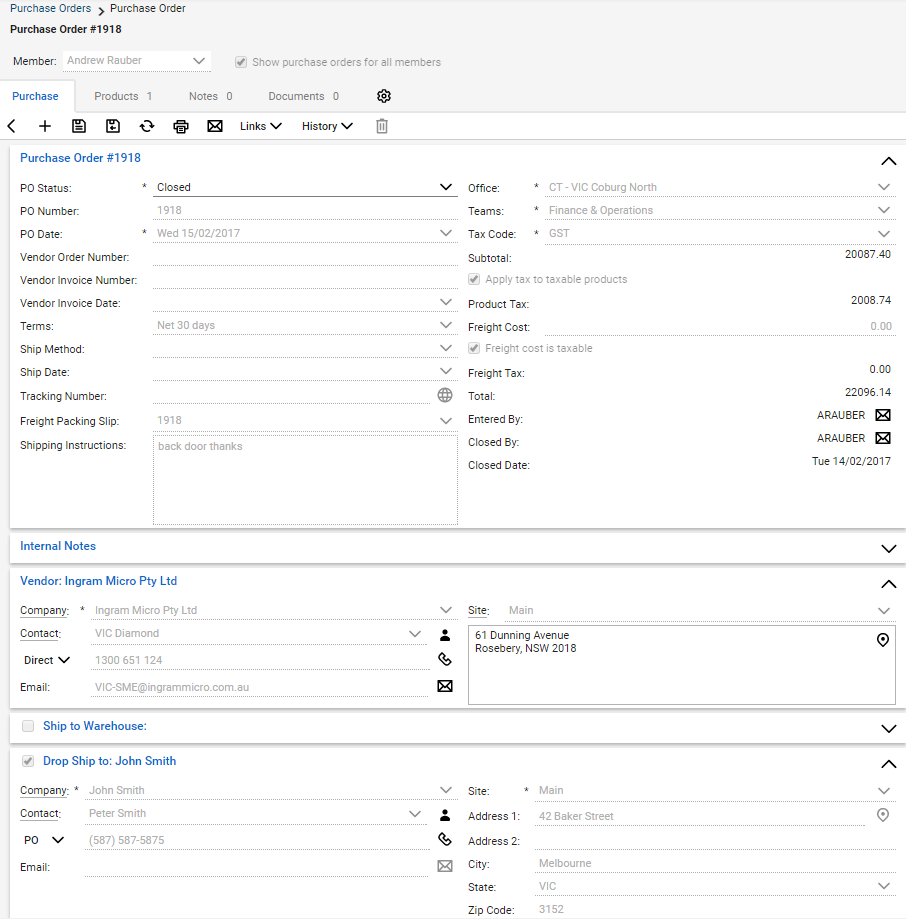Image resolution: width=906 pixels, height=919 pixels.
Task: Toggle the Ship to Warehouse checkbox
Action: click(28, 726)
